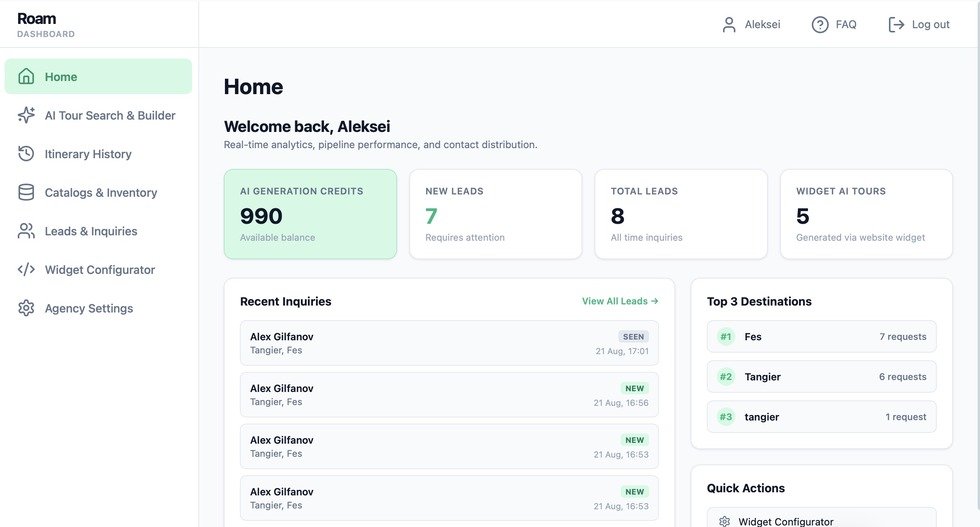The height and width of the screenshot is (527, 980).
Task: Click the Itinerary History clock icon
Action: (26, 154)
